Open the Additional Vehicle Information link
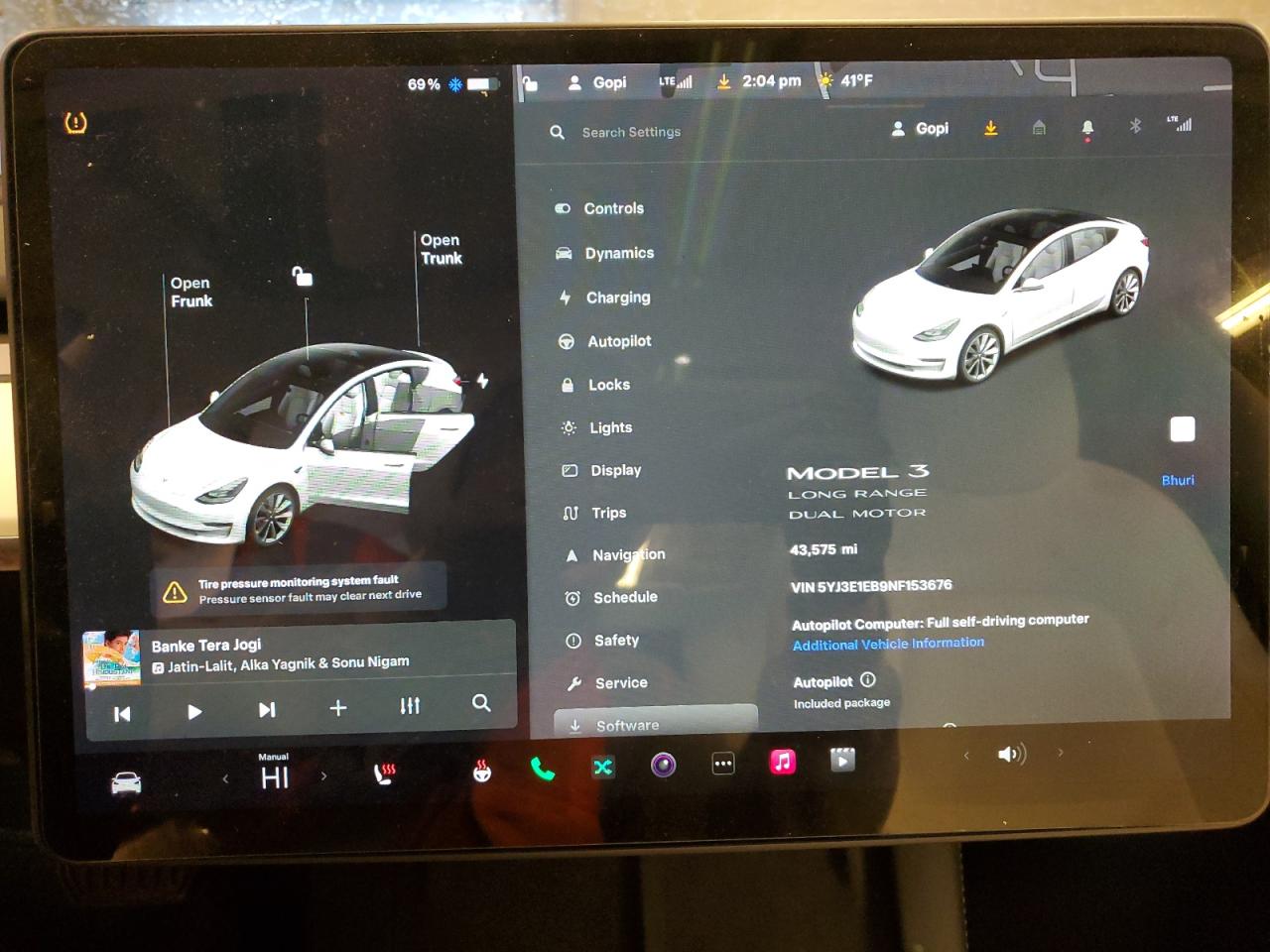 coord(888,644)
